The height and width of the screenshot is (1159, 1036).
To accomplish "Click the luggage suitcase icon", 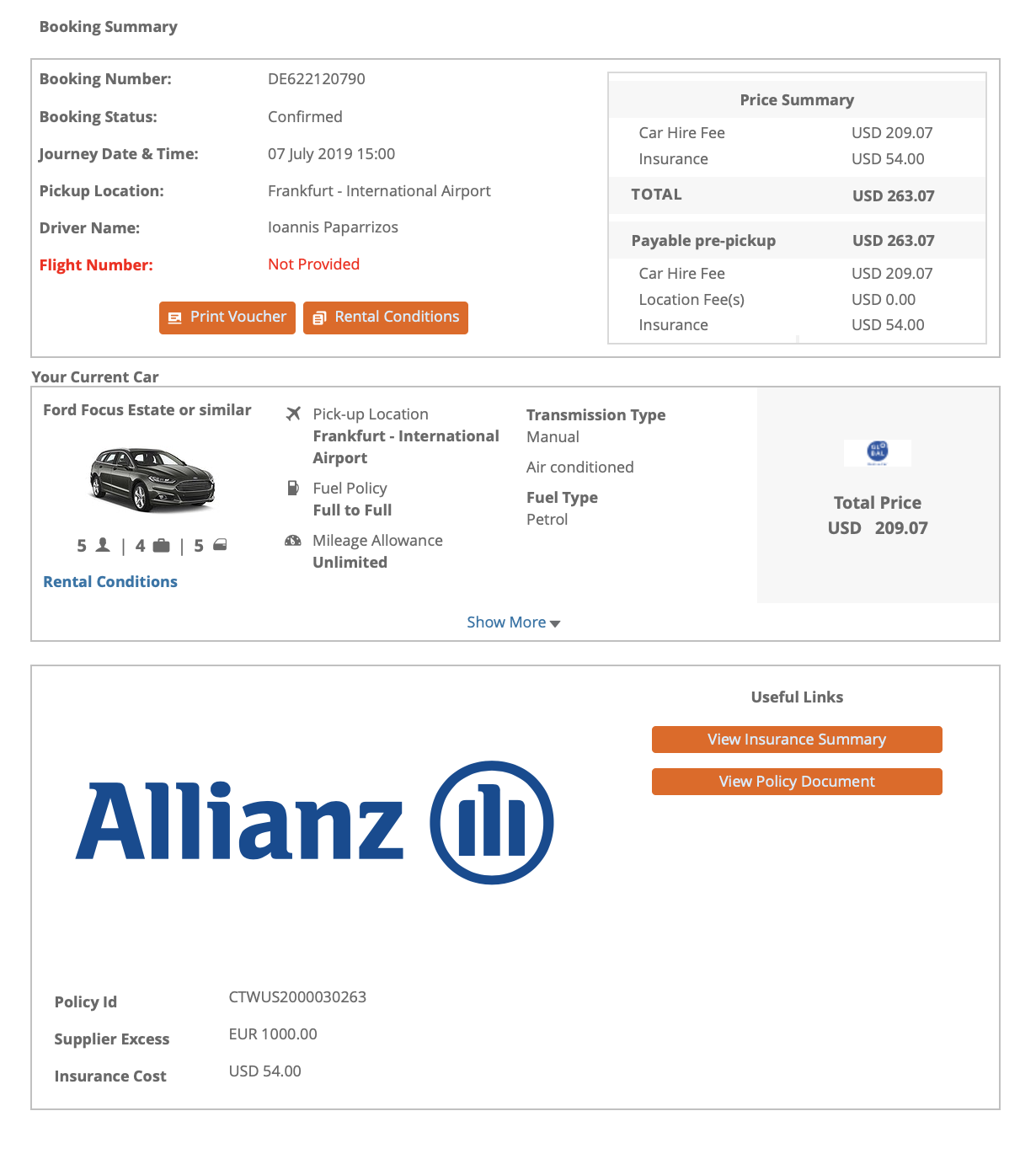I will [x=162, y=546].
